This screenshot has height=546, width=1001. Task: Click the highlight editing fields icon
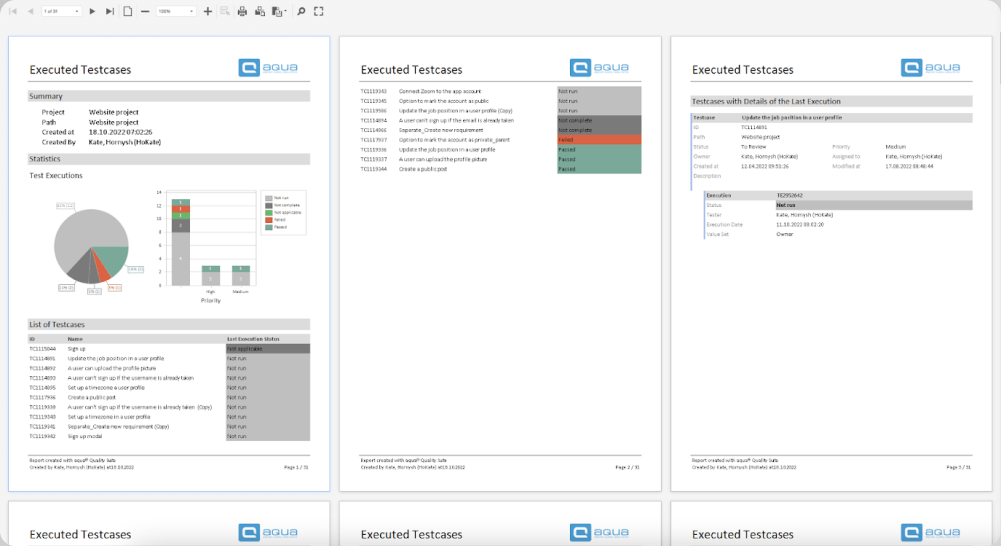tap(225, 11)
